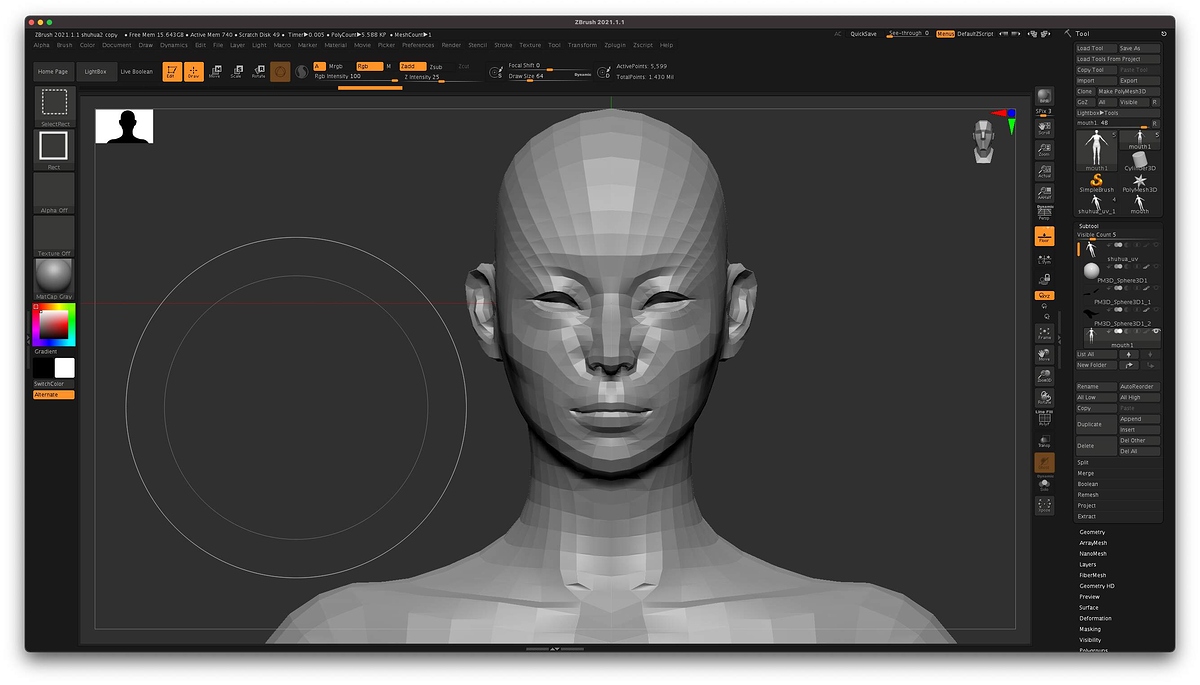Toggle mouth1 subtool eye visibility

tap(1156, 331)
